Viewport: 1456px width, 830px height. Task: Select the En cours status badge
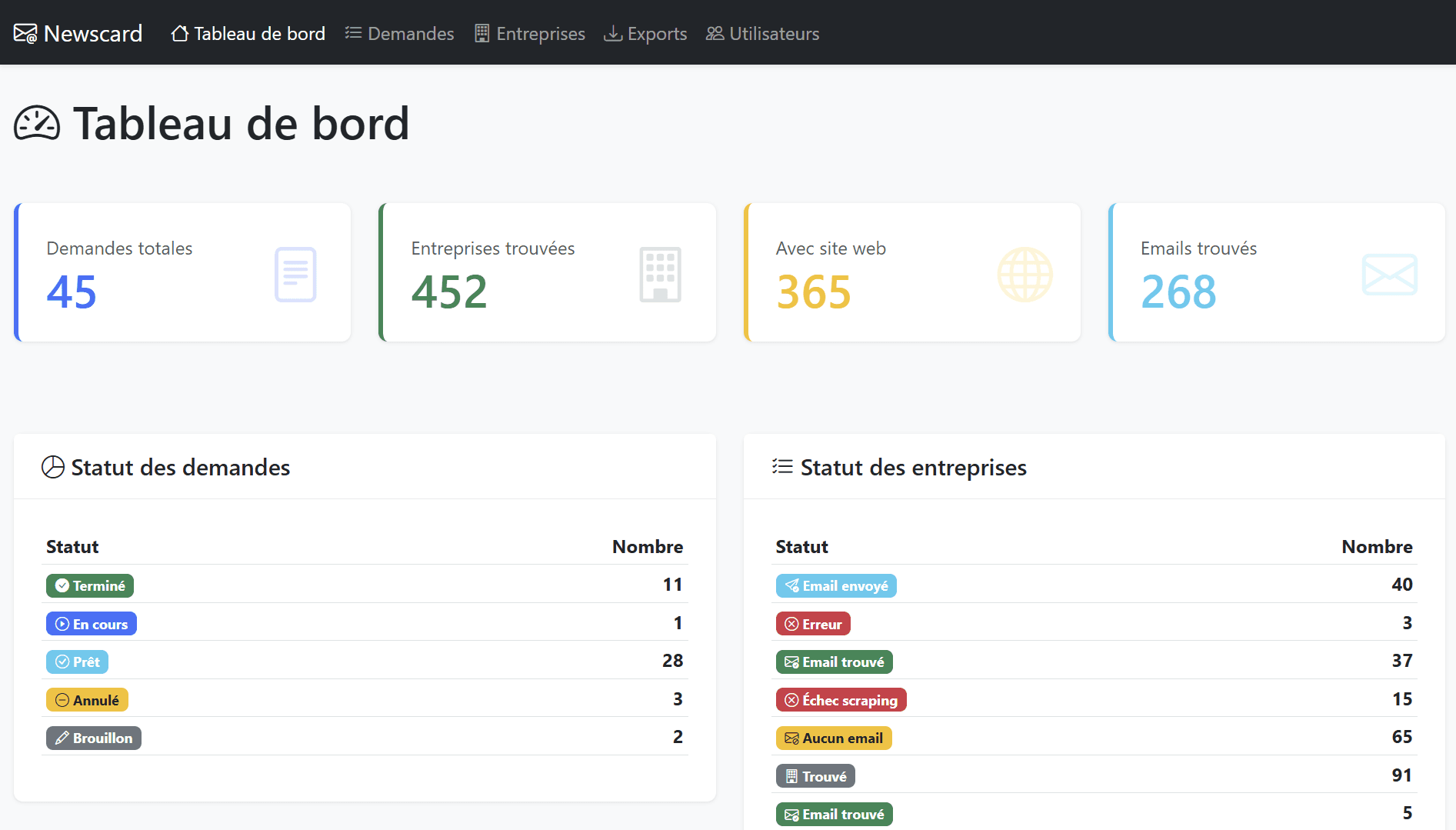coord(92,624)
